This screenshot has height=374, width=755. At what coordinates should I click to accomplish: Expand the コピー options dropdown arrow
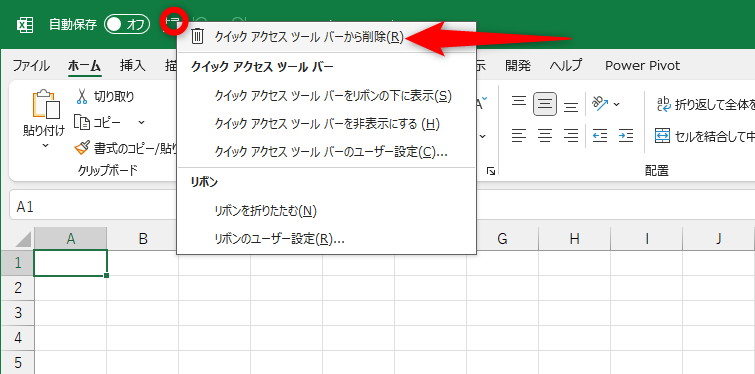(x=142, y=122)
